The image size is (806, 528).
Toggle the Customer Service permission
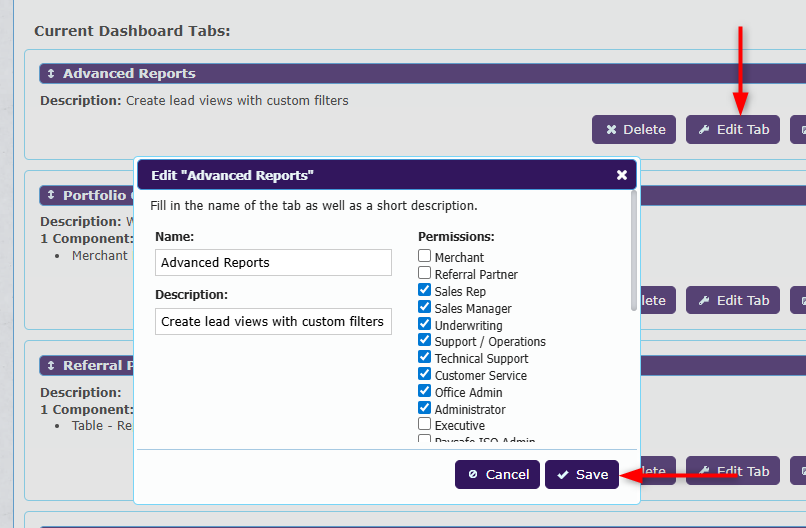(x=425, y=375)
